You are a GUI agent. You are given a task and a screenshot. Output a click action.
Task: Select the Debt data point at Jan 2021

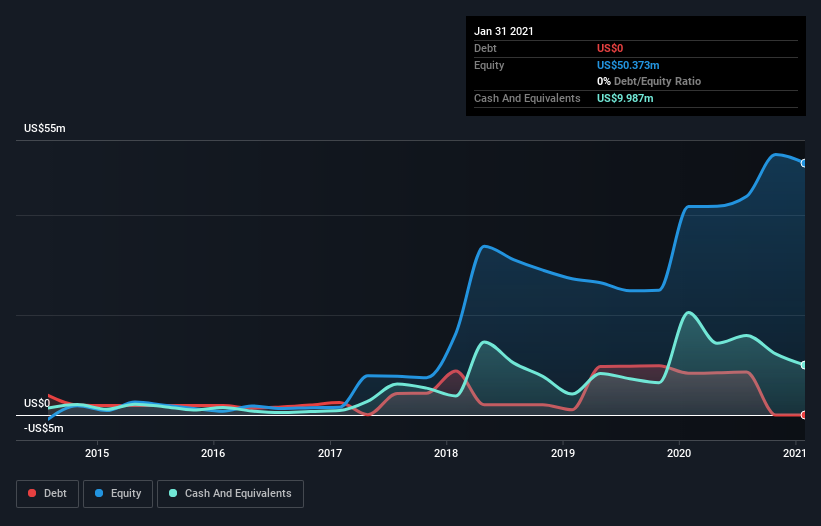click(804, 415)
